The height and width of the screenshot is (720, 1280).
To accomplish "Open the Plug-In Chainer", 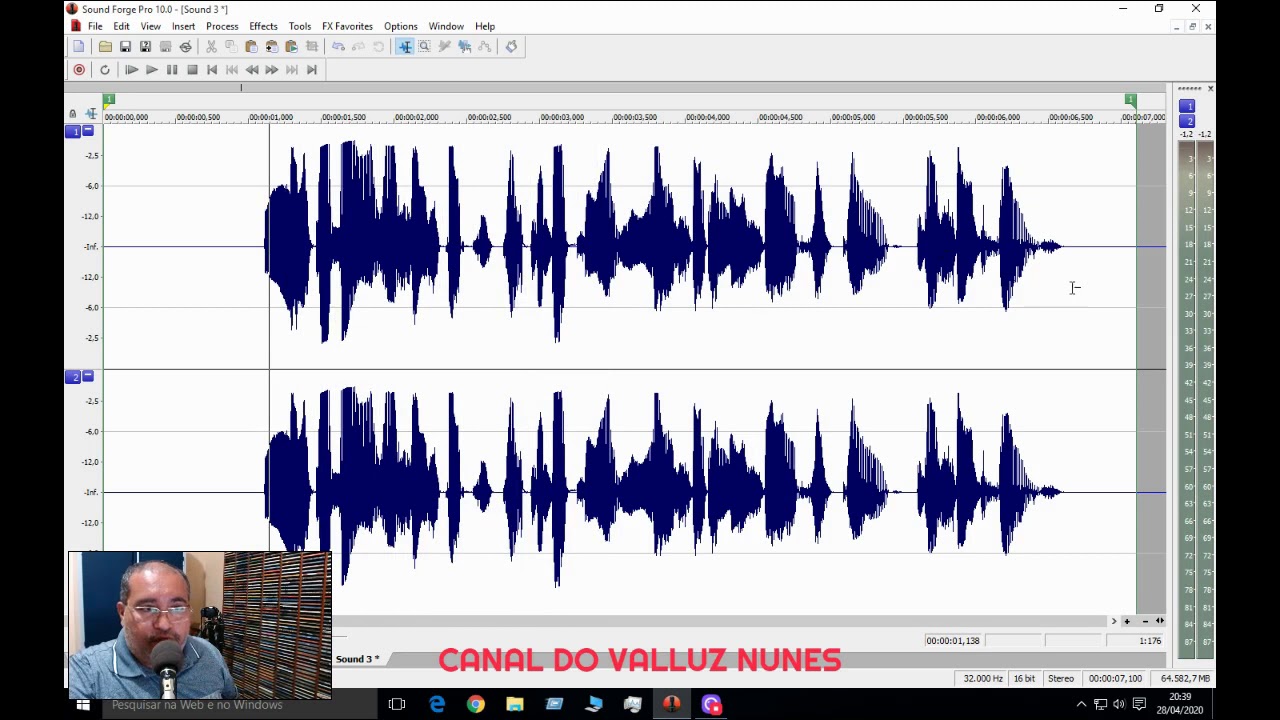I will pyautogui.click(x=511, y=47).
